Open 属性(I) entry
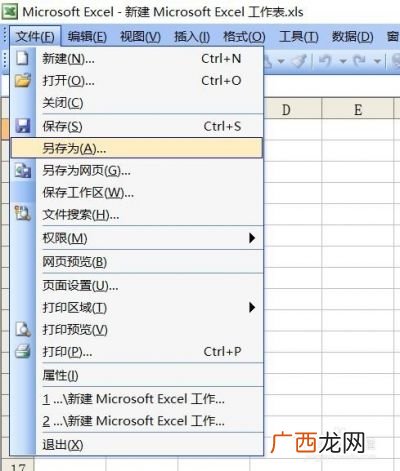This screenshot has height=471, width=400. coord(137,375)
